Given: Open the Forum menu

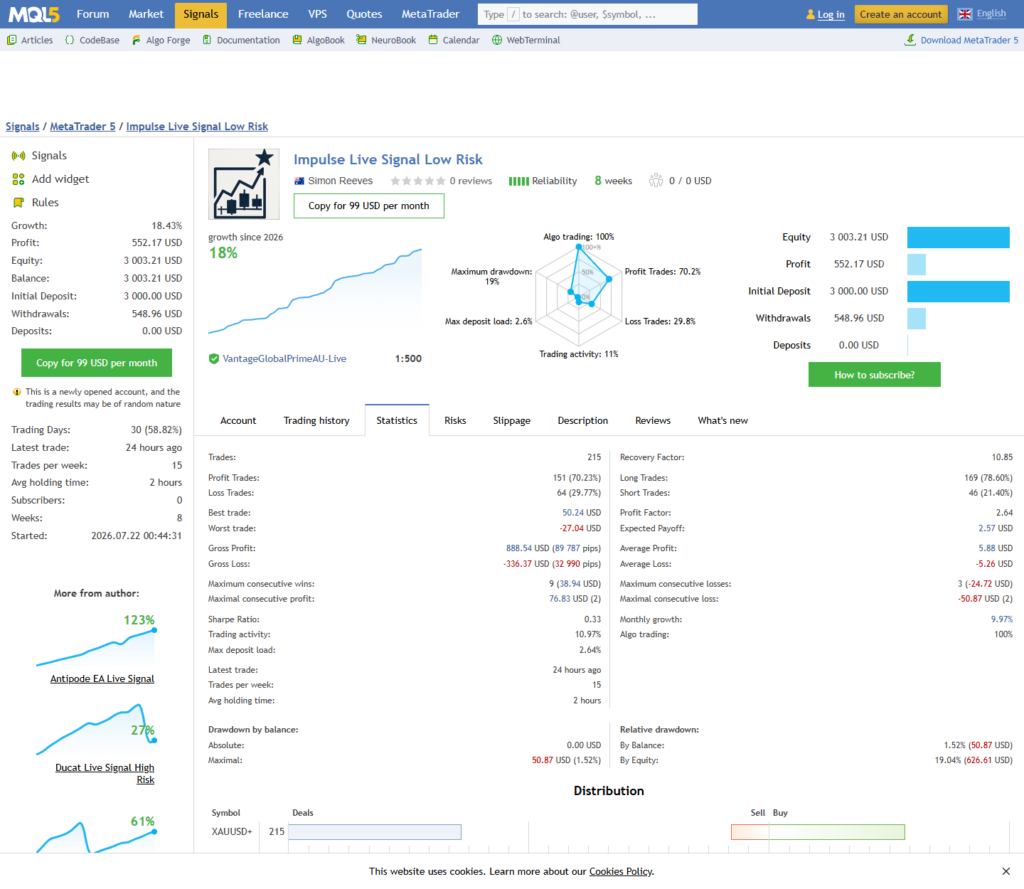Looking at the screenshot, I should point(93,14).
